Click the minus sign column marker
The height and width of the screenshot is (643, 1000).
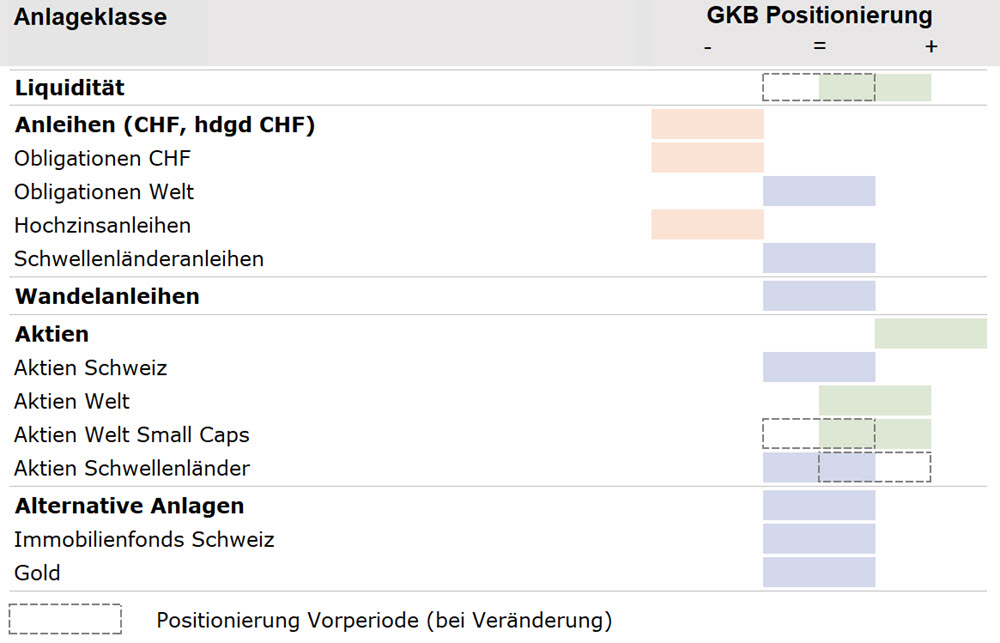708,47
